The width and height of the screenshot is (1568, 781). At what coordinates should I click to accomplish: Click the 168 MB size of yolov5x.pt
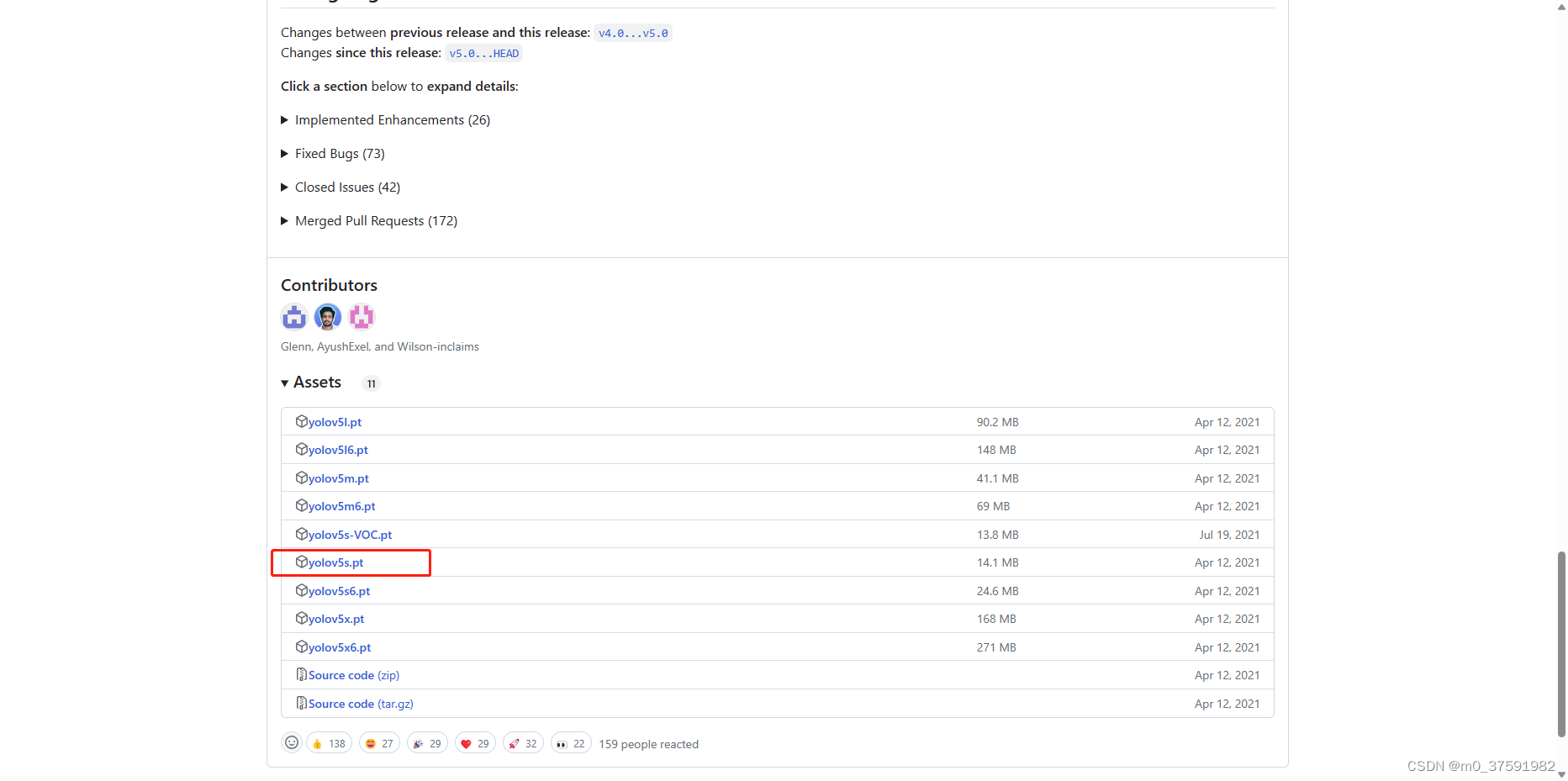(996, 619)
